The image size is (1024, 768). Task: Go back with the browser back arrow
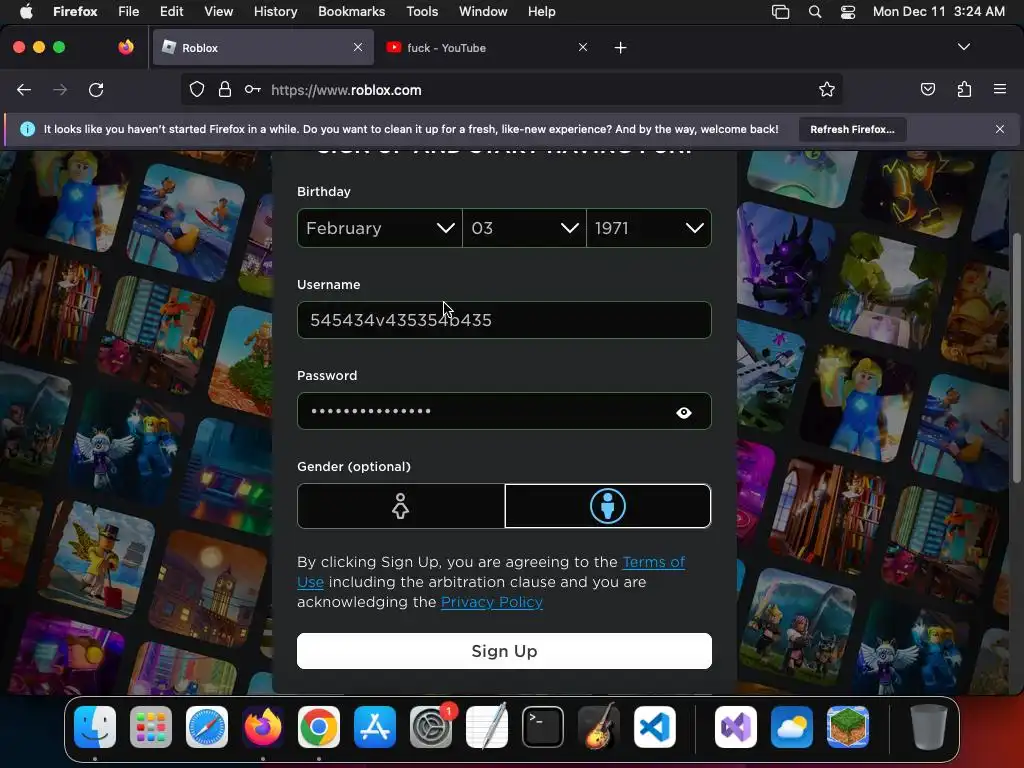24,89
